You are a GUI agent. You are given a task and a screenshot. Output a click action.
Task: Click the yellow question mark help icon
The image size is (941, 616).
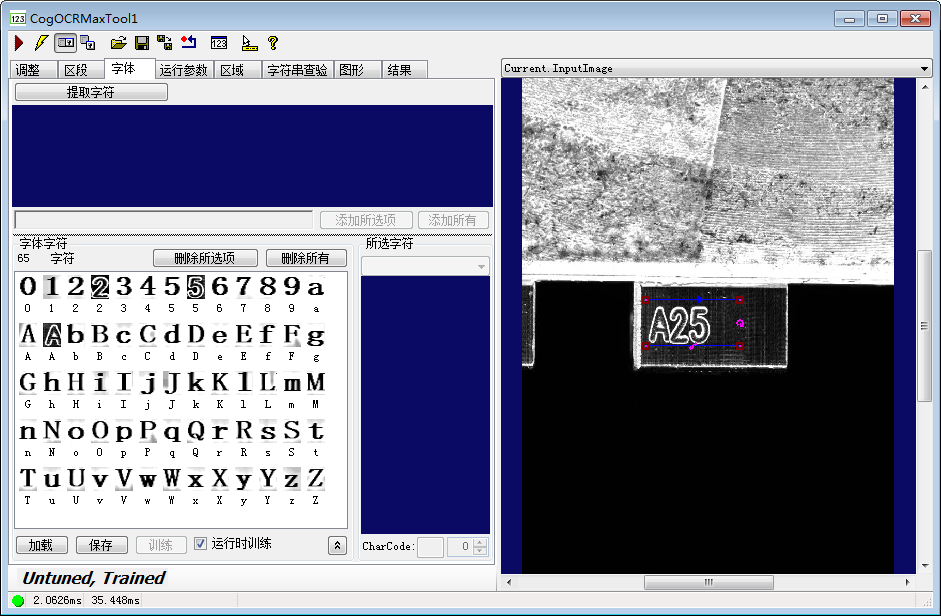(x=272, y=43)
